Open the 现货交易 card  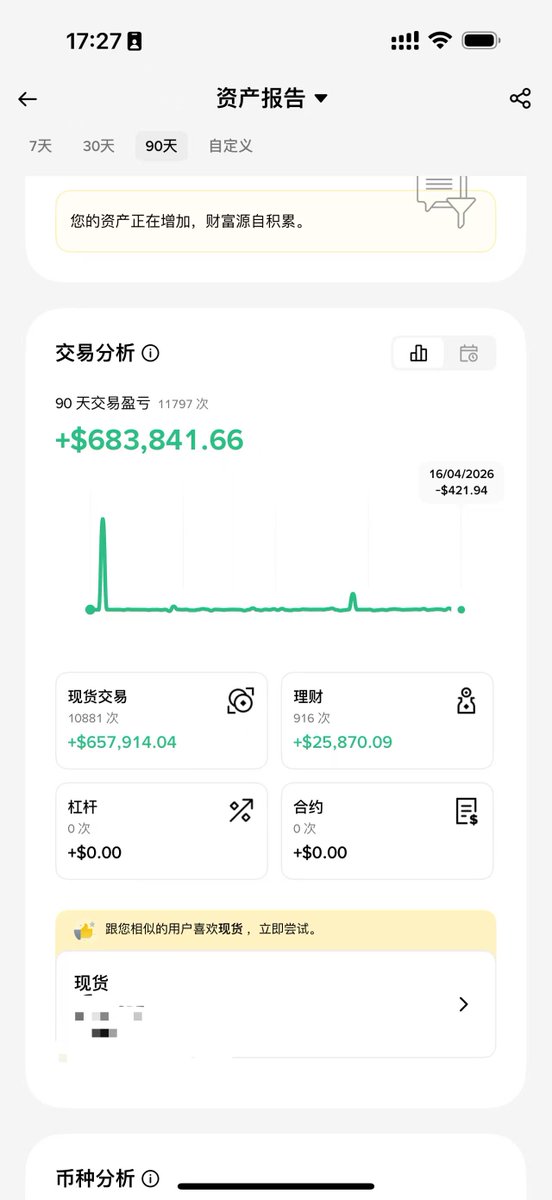click(x=161, y=720)
